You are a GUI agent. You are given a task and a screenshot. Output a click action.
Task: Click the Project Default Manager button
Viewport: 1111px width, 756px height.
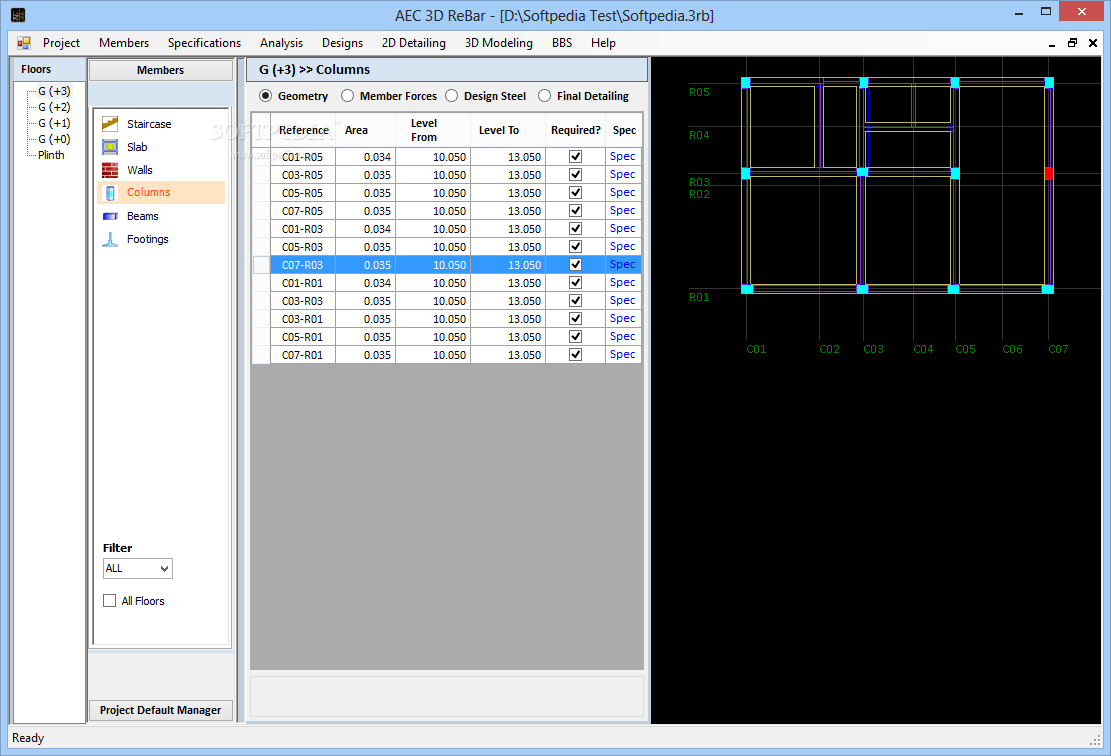tap(161, 710)
